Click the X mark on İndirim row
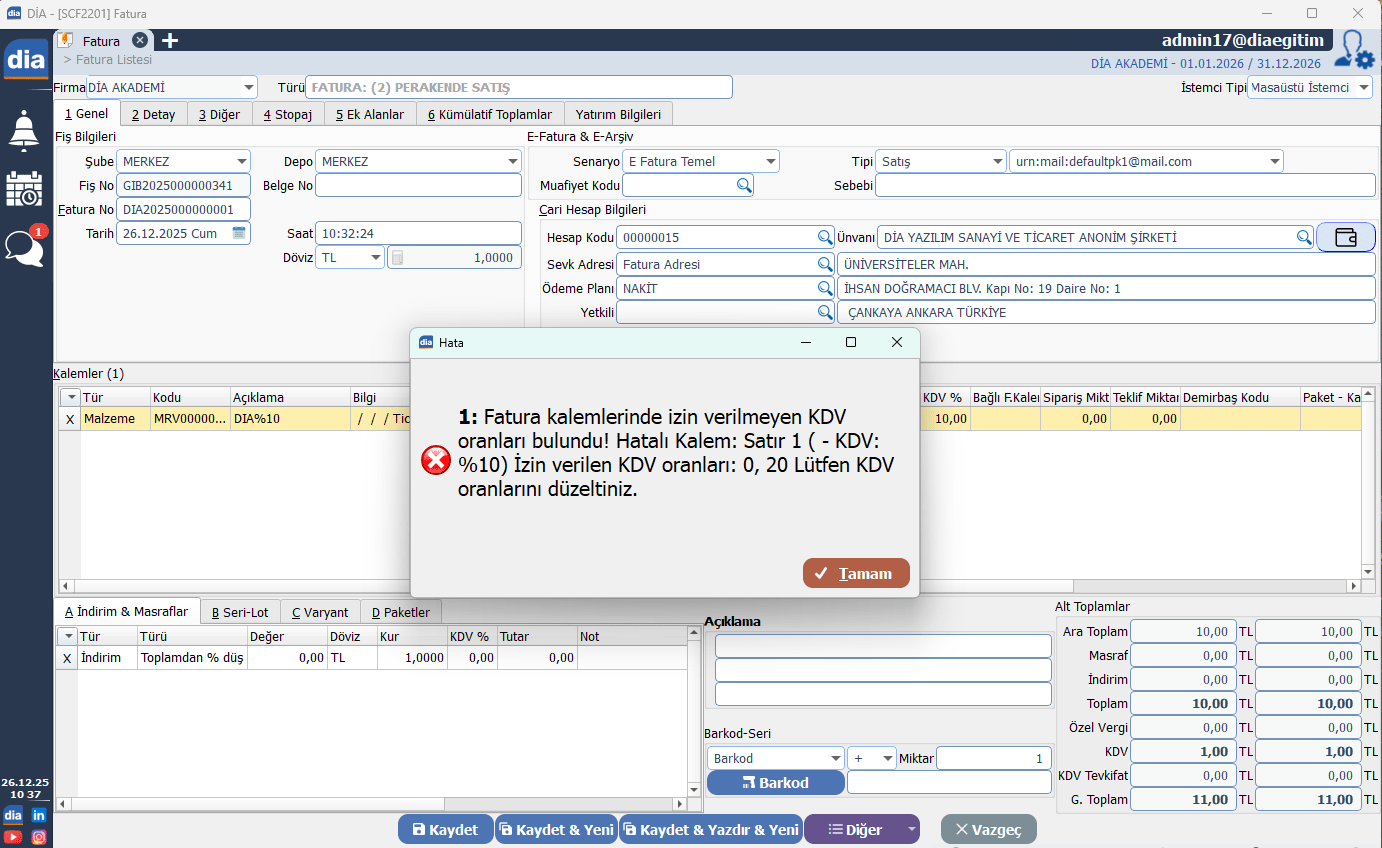Viewport: 1382px width, 848px height. (x=67, y=658)
